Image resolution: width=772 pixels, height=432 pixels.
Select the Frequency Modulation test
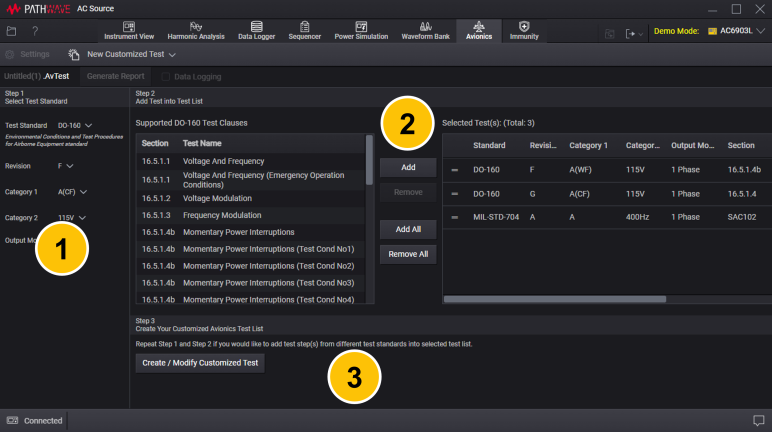250,215
